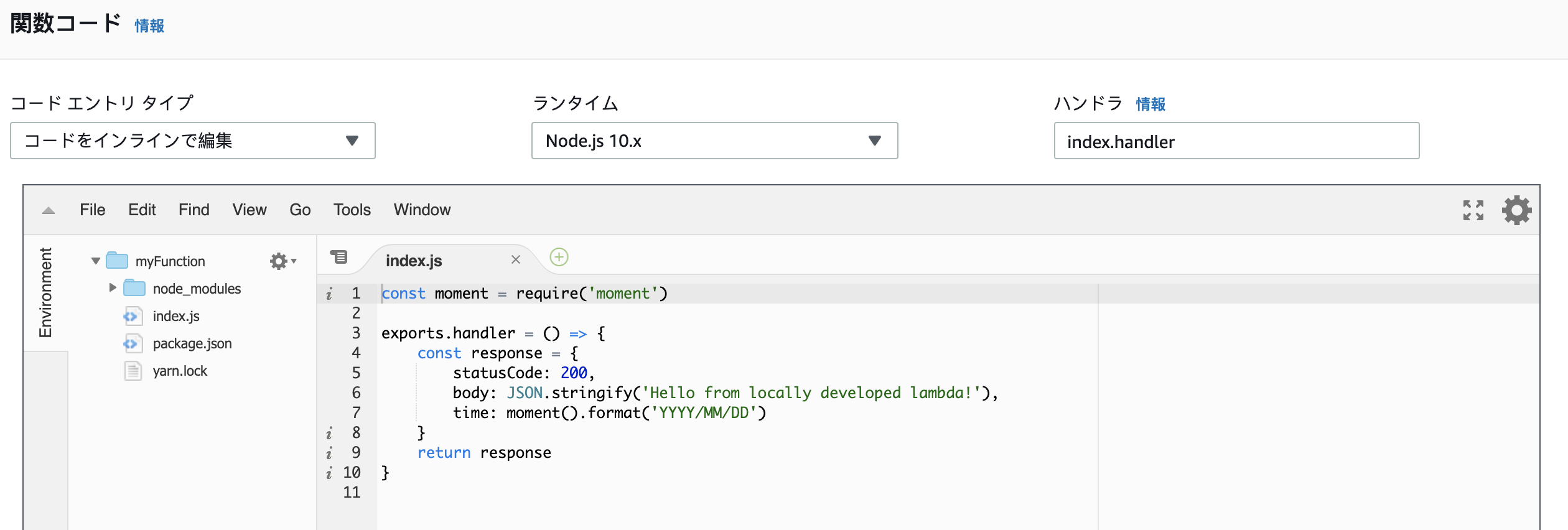Open the File menu
Image resolution: width=1568 pixels, height=530 pixels.
93,210
